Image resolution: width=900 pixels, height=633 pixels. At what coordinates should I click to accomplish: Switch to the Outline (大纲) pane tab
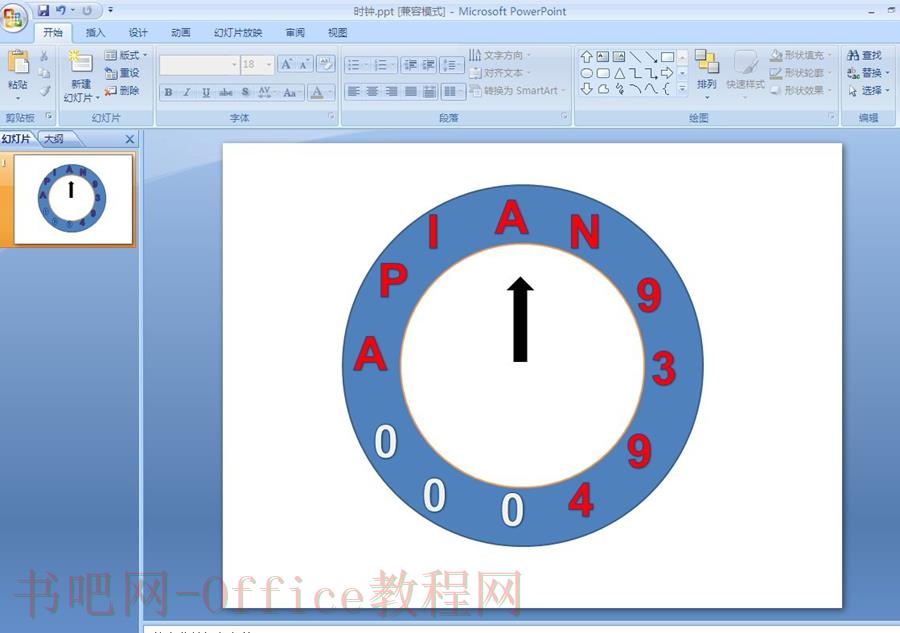point(54,139)
